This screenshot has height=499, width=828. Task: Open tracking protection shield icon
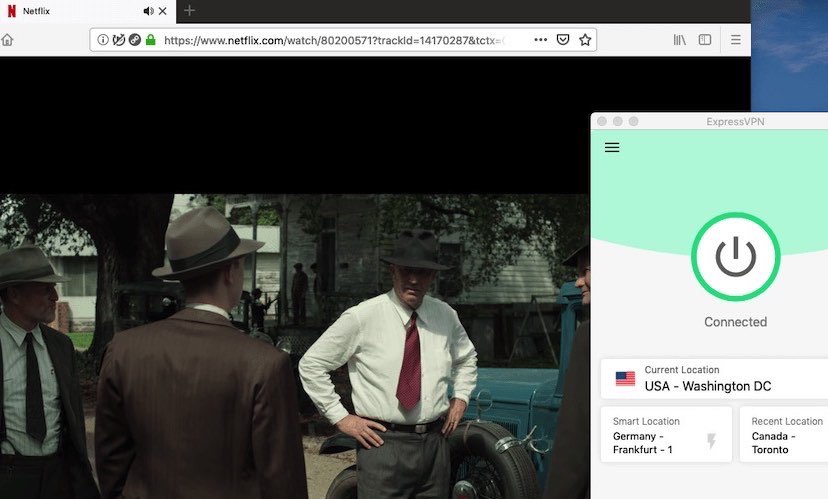pyautogui.click(x=119, y=40)
